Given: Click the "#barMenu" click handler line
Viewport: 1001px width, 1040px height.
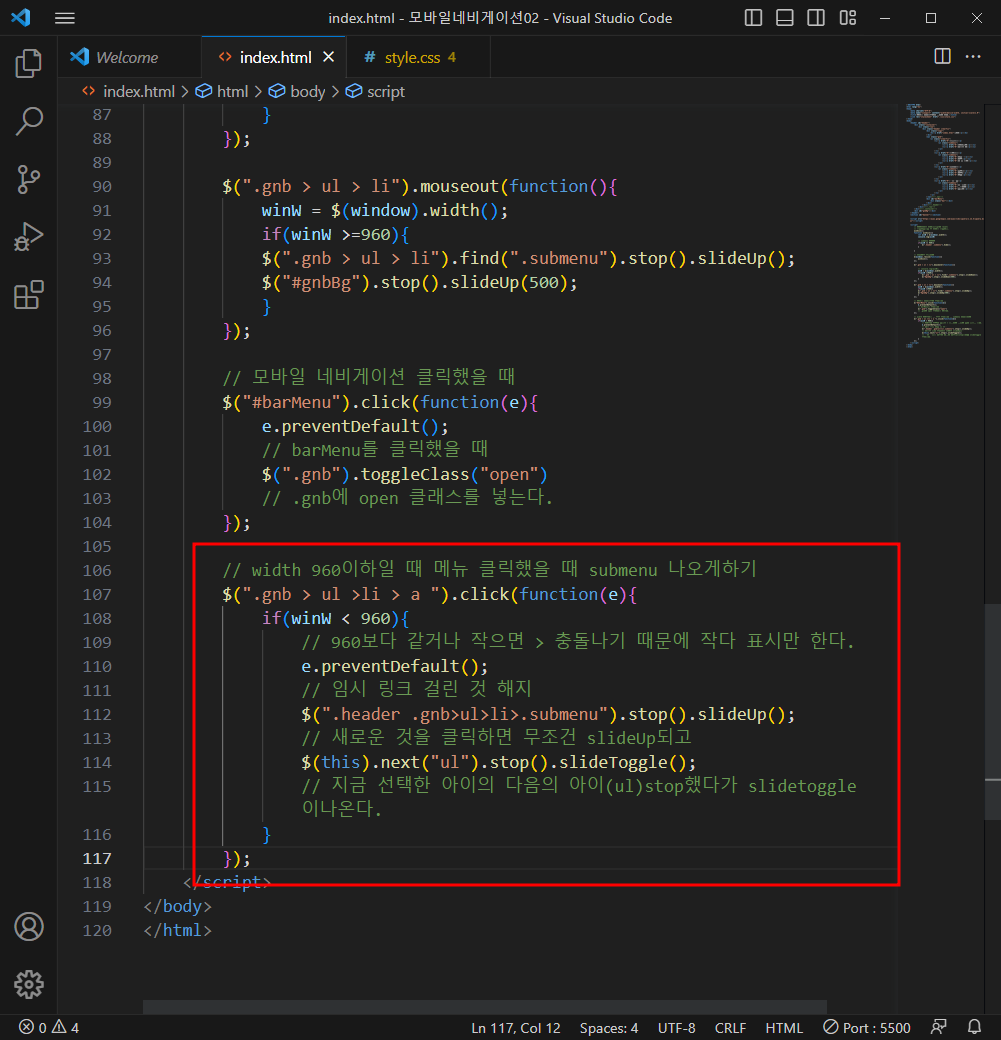Looking at the screenshot, I should pos(380,403).
